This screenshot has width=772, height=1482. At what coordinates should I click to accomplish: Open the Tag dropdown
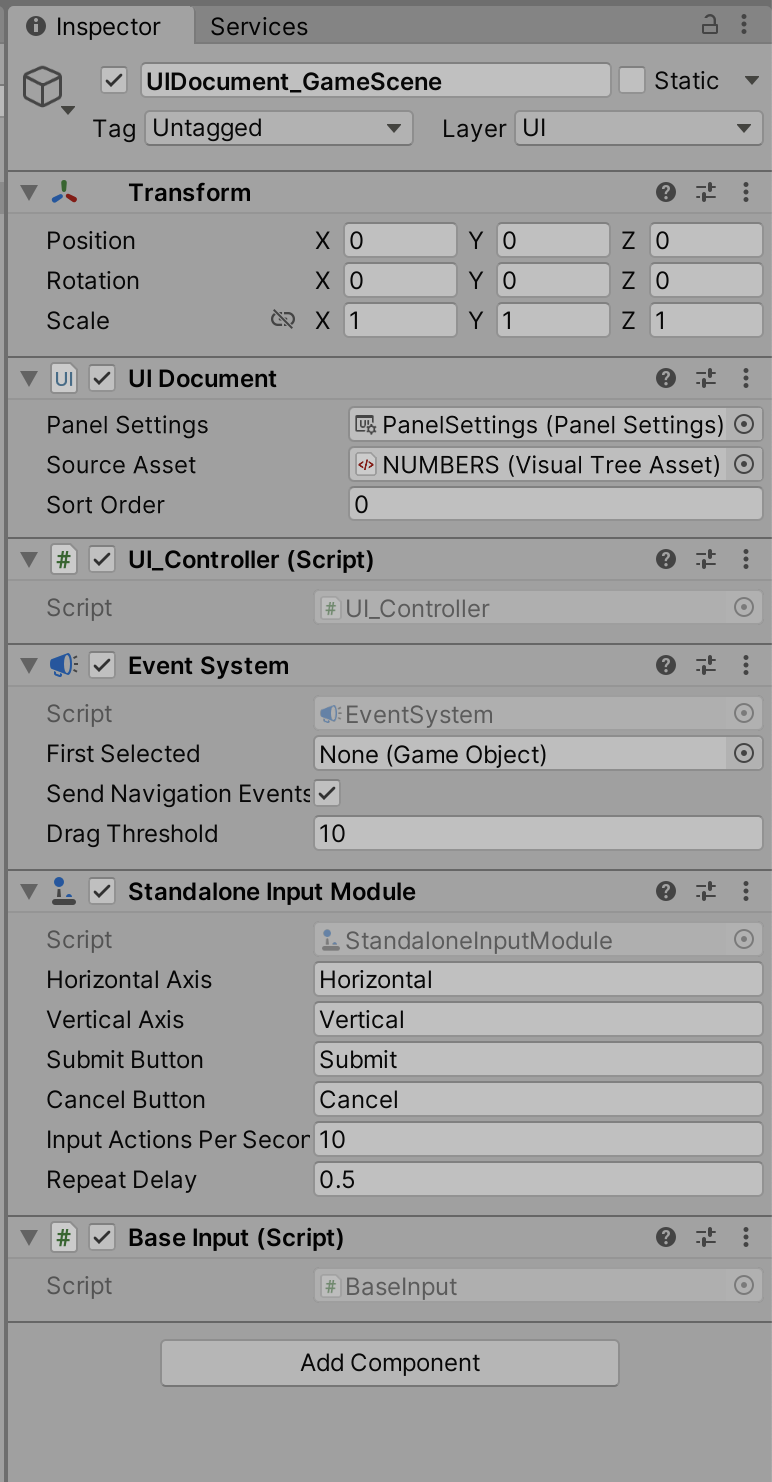click(278, 128)
